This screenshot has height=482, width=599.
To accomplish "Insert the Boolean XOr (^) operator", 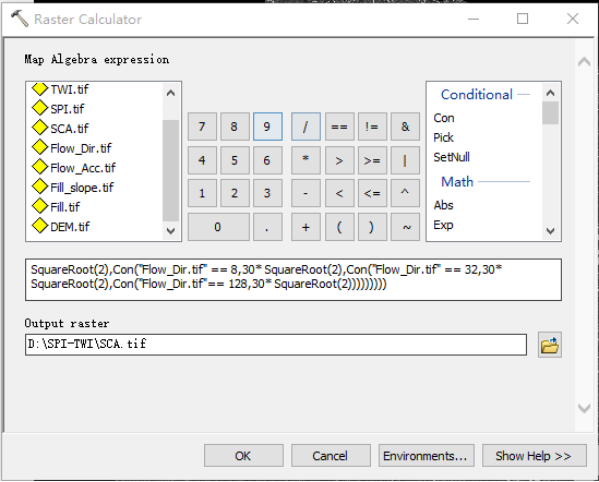I will point(405,193).
